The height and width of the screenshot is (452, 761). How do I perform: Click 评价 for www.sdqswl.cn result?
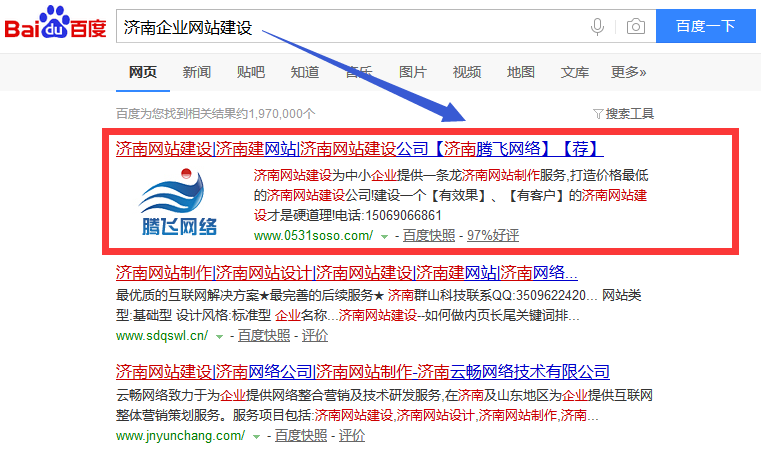[x=315, y=335]
